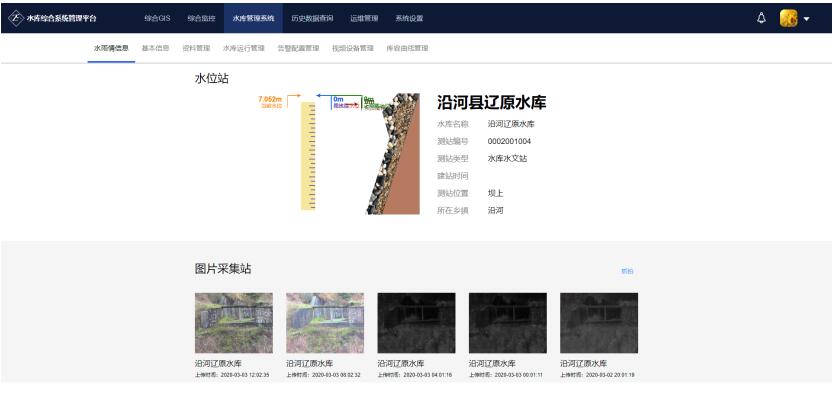This screenshot has height=398, width=838.
Task: Click the yellow water level gauge ruler
Action: pyautogui.click(x=308, y=156)
